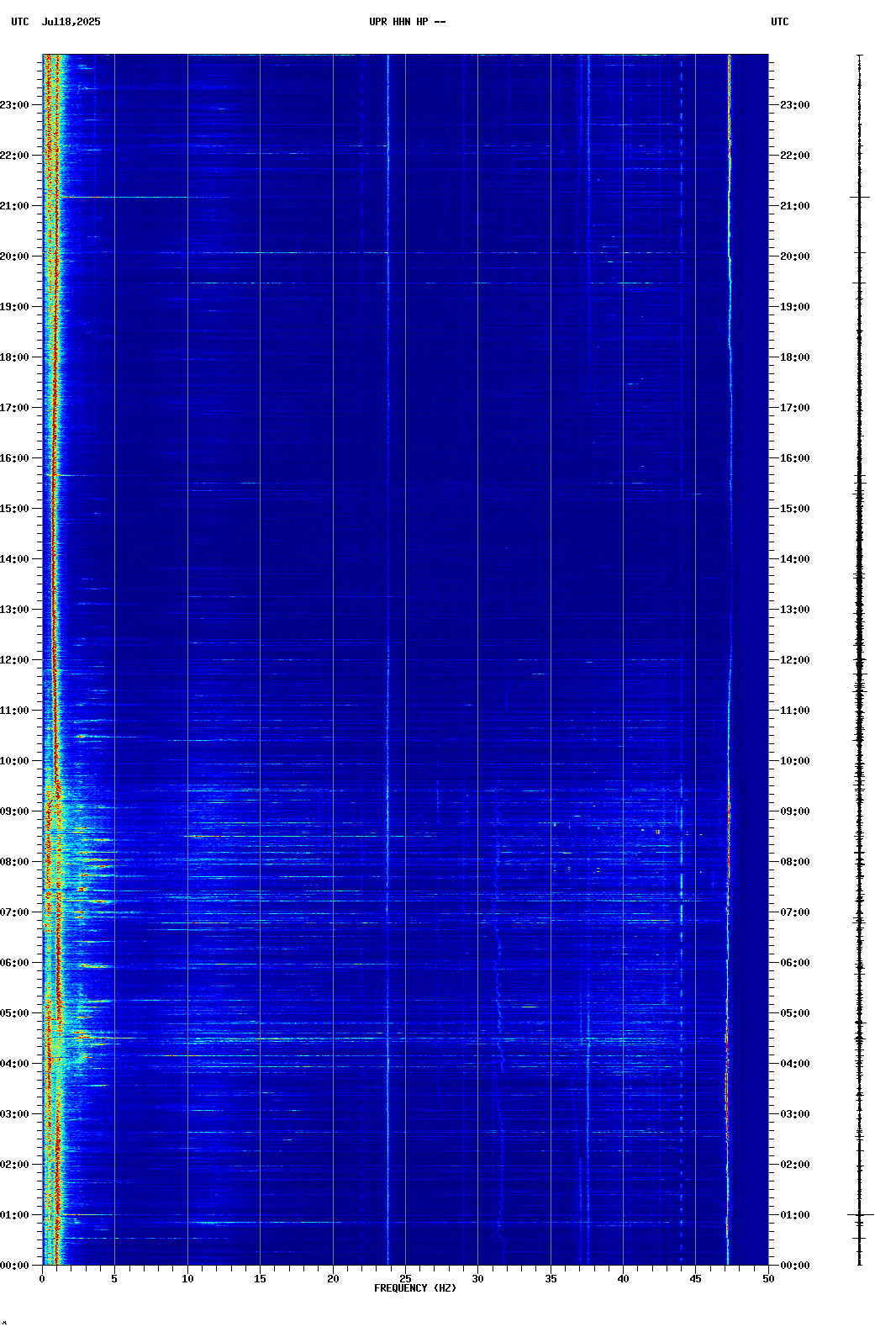Click the '09:00' label on the right time axis
Screen dimensions: 896x1332
coord(795,811)
